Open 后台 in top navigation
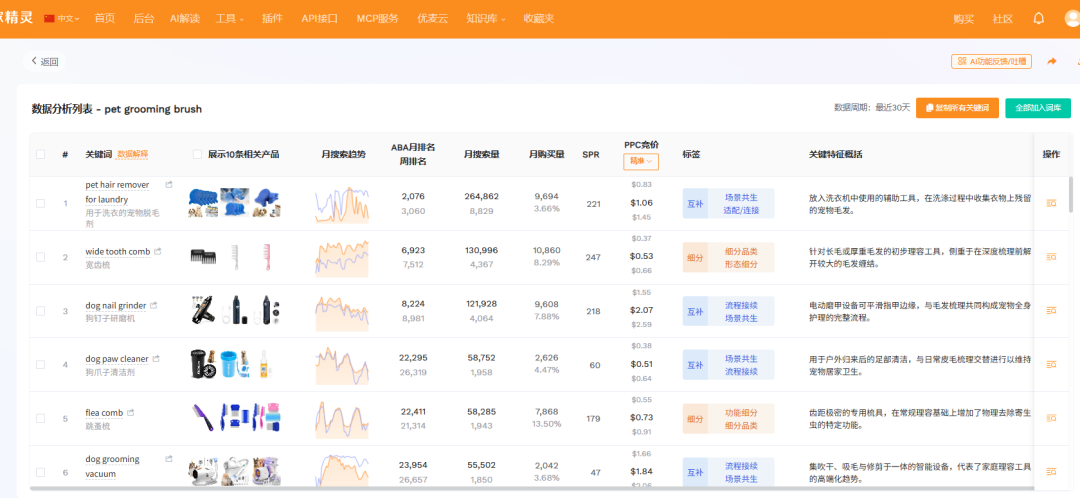The width and height of the screenshot is (1080, 498). (x=144, y=19)
